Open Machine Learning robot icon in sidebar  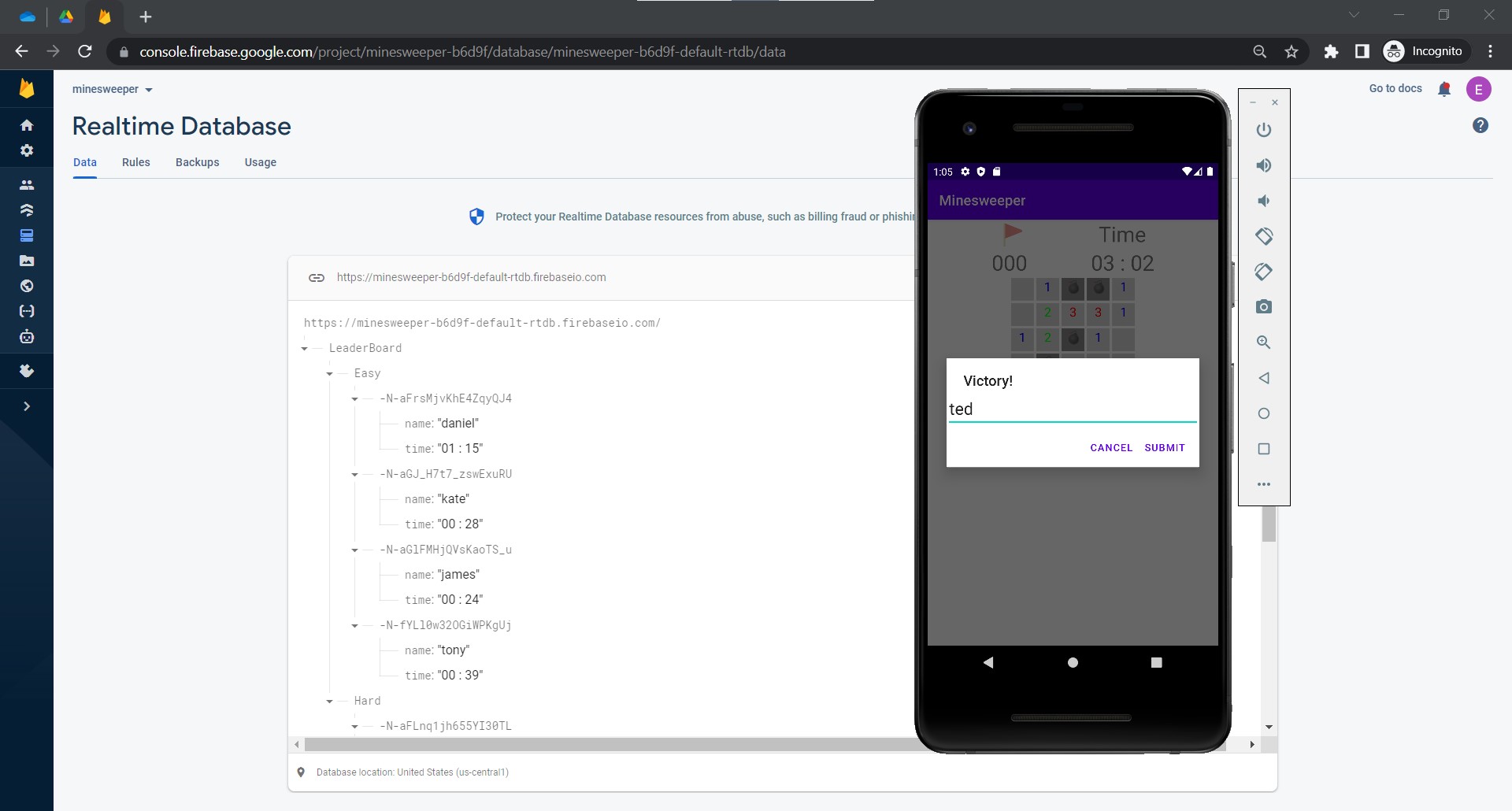pyautogui.click(x=27, y=337)
